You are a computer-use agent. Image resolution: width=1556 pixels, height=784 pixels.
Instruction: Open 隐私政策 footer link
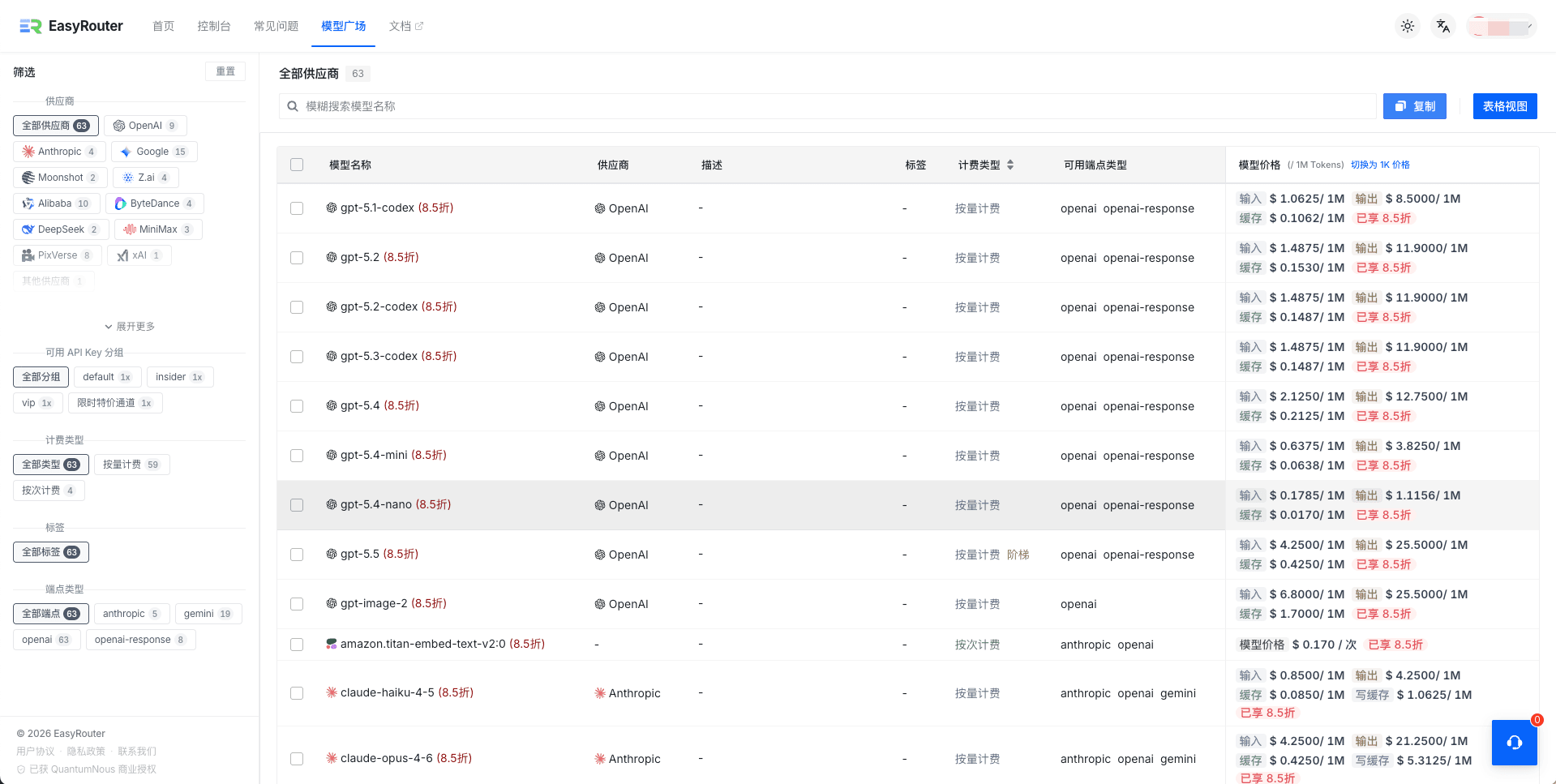(86, 752)
